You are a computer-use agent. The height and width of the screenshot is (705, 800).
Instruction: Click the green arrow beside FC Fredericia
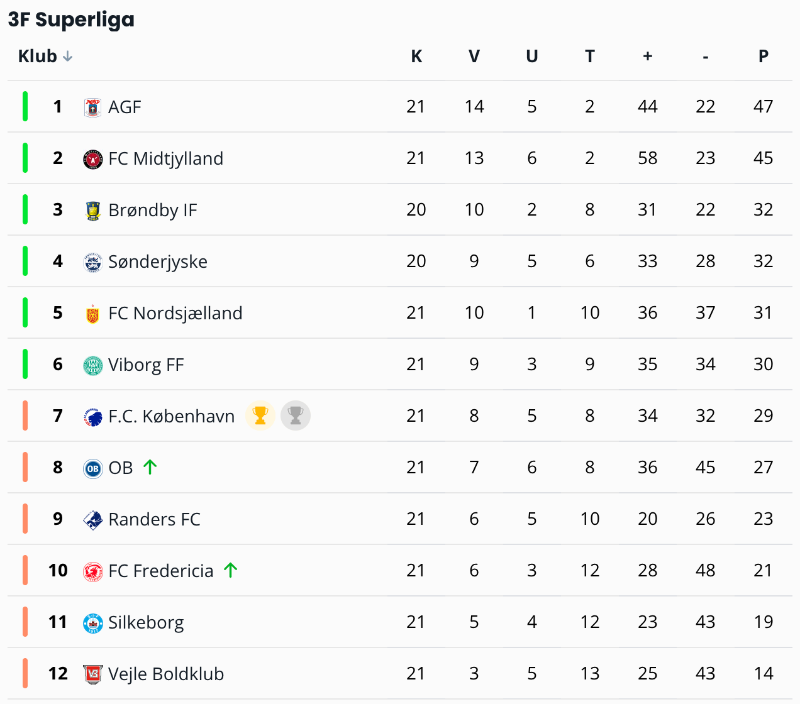231,570
